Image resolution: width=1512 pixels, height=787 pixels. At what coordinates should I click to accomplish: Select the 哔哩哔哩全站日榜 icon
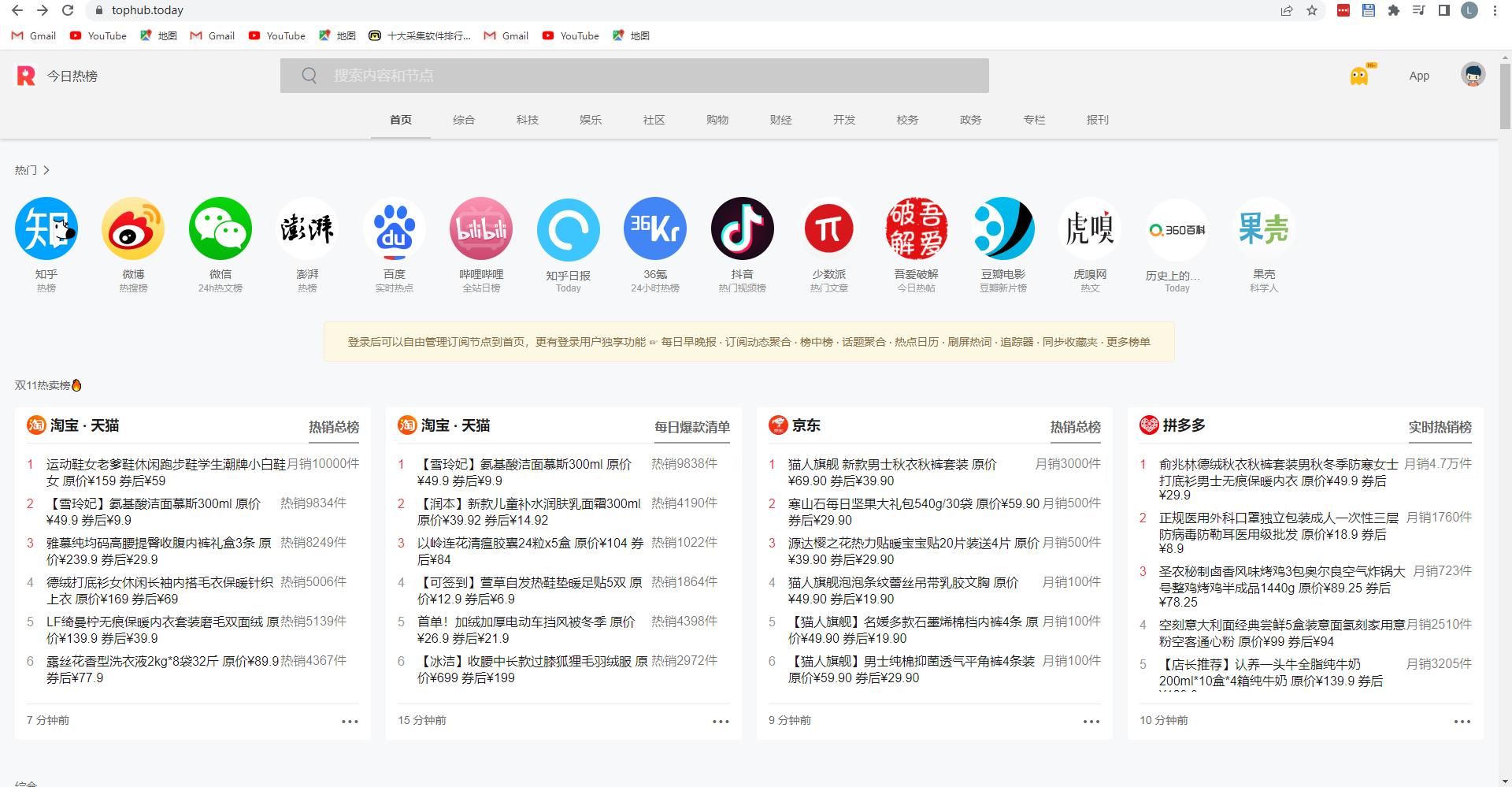pyautogui.click(x=481, y=228)
